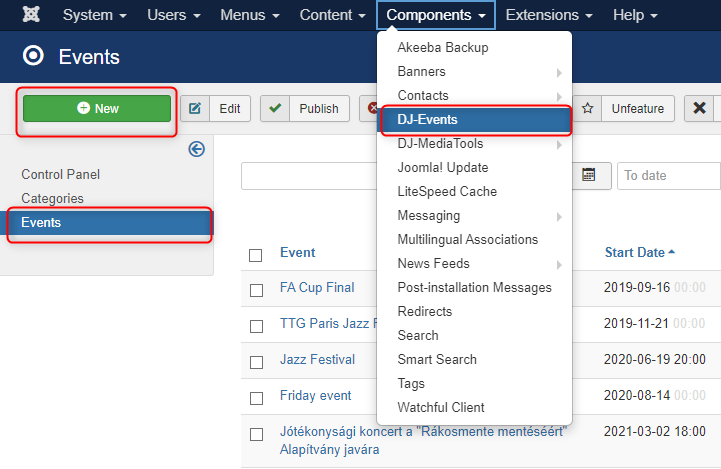721x469 pixels.
Task: Click the Edit pencil icon
Action: click(195, 109)
